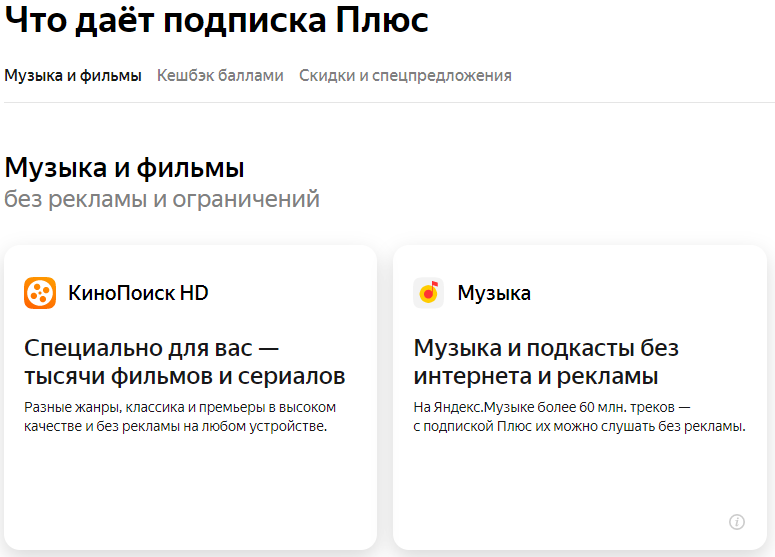Open the info icon in the Музыка card
This screenshot has height=557, width=775.
737,521
